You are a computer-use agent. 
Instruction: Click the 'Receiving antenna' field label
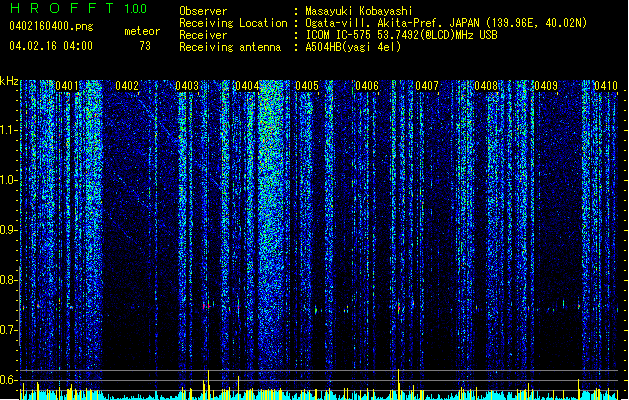(x=230, y=47)
